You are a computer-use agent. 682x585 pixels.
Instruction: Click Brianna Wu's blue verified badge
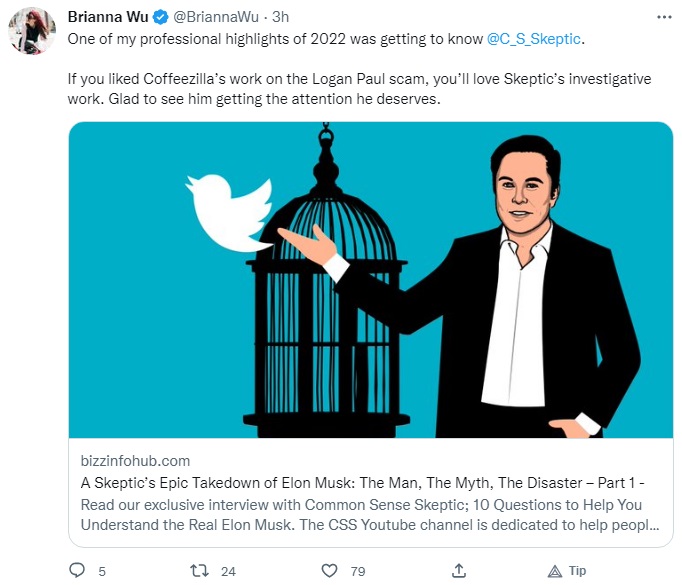160,17
